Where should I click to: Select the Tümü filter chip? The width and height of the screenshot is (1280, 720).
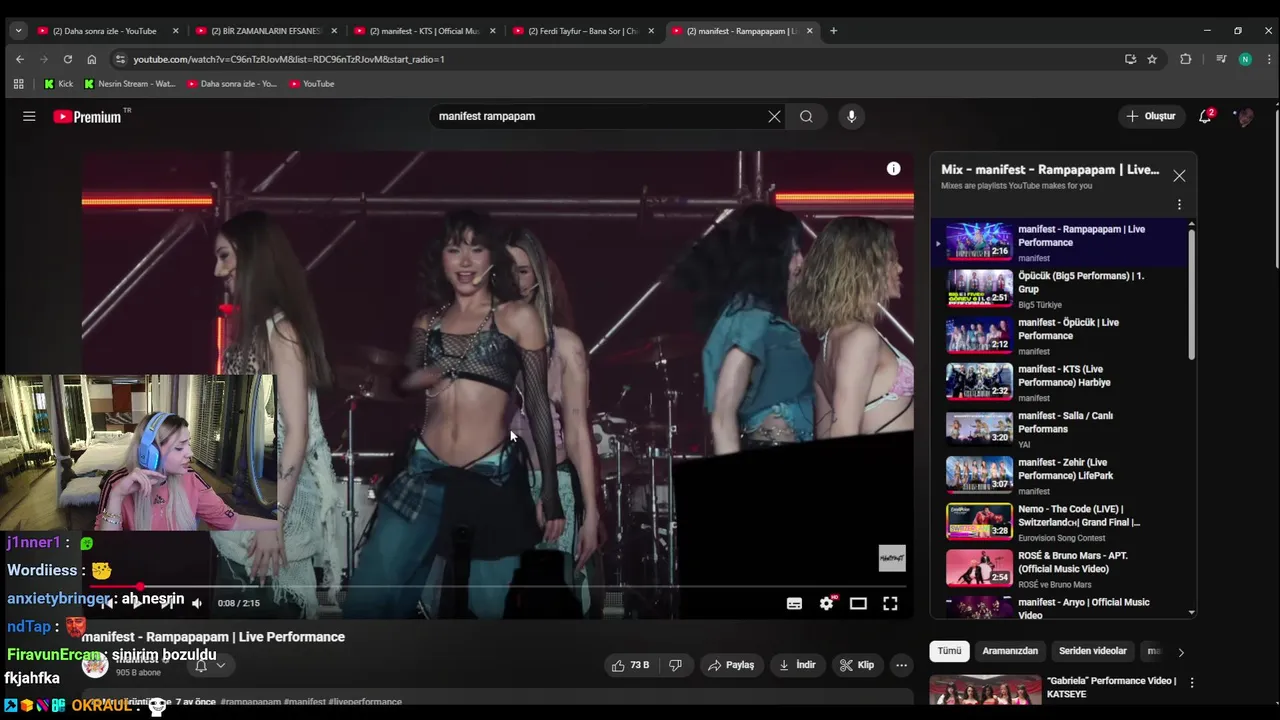coord(949,651)
